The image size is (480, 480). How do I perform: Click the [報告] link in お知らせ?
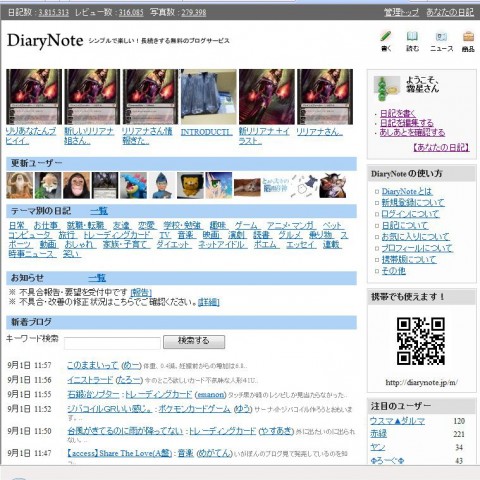[x=141, y=293]
